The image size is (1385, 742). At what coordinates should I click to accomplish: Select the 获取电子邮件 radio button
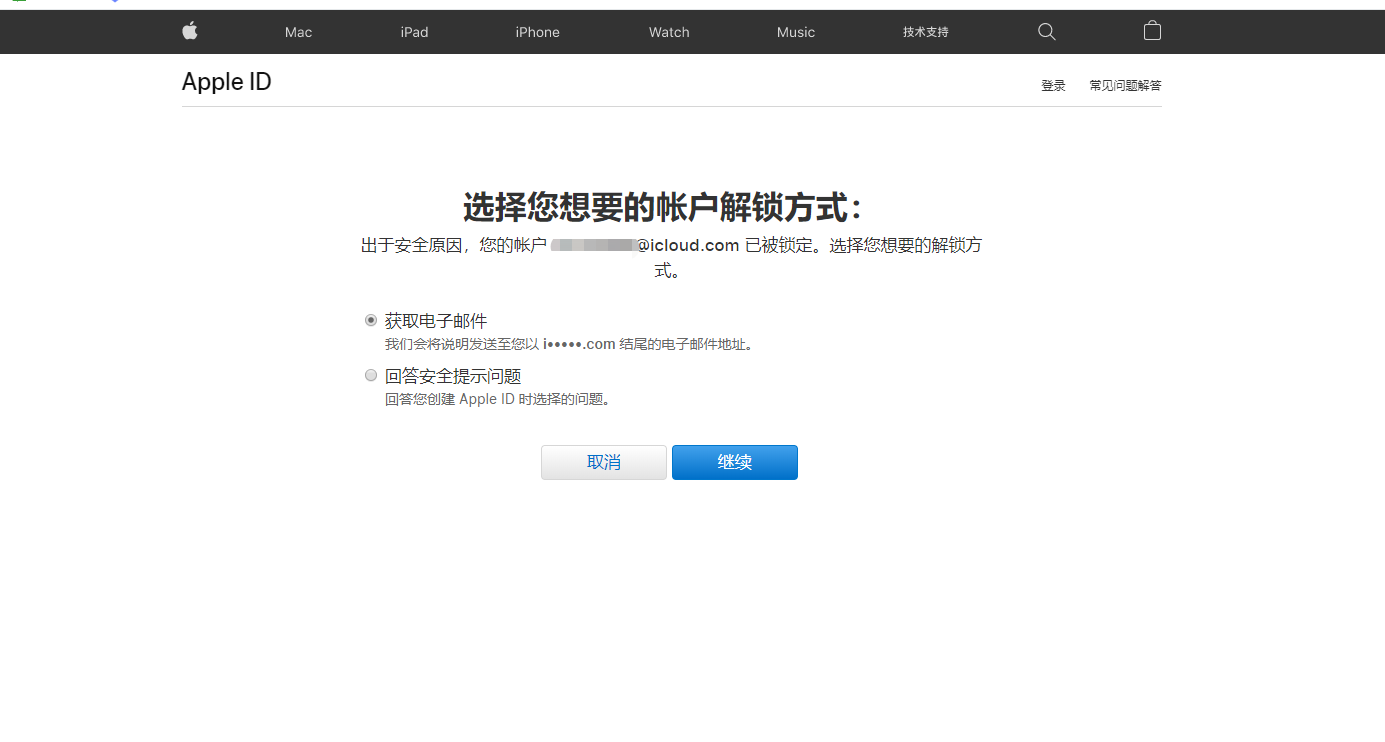(371, 321)
